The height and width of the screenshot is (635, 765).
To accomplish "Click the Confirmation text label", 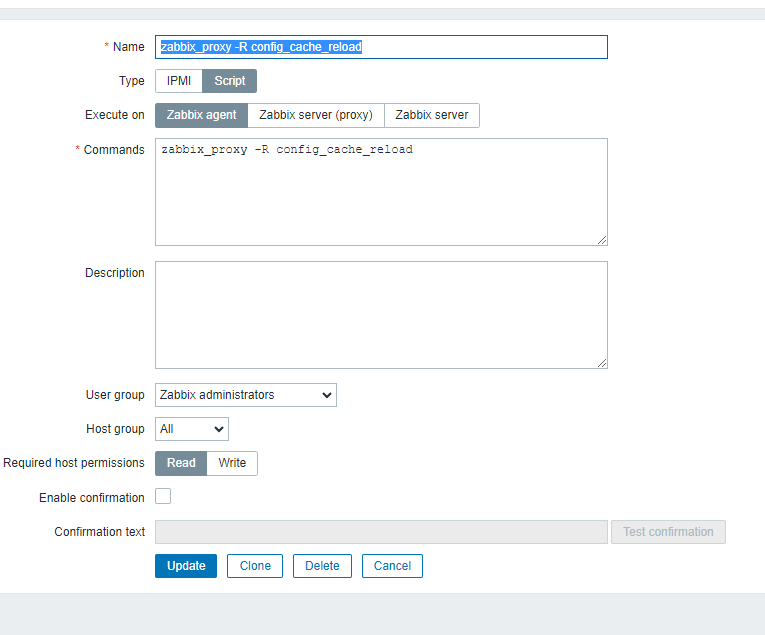I will pyautogui.click(x=100, y=532).
